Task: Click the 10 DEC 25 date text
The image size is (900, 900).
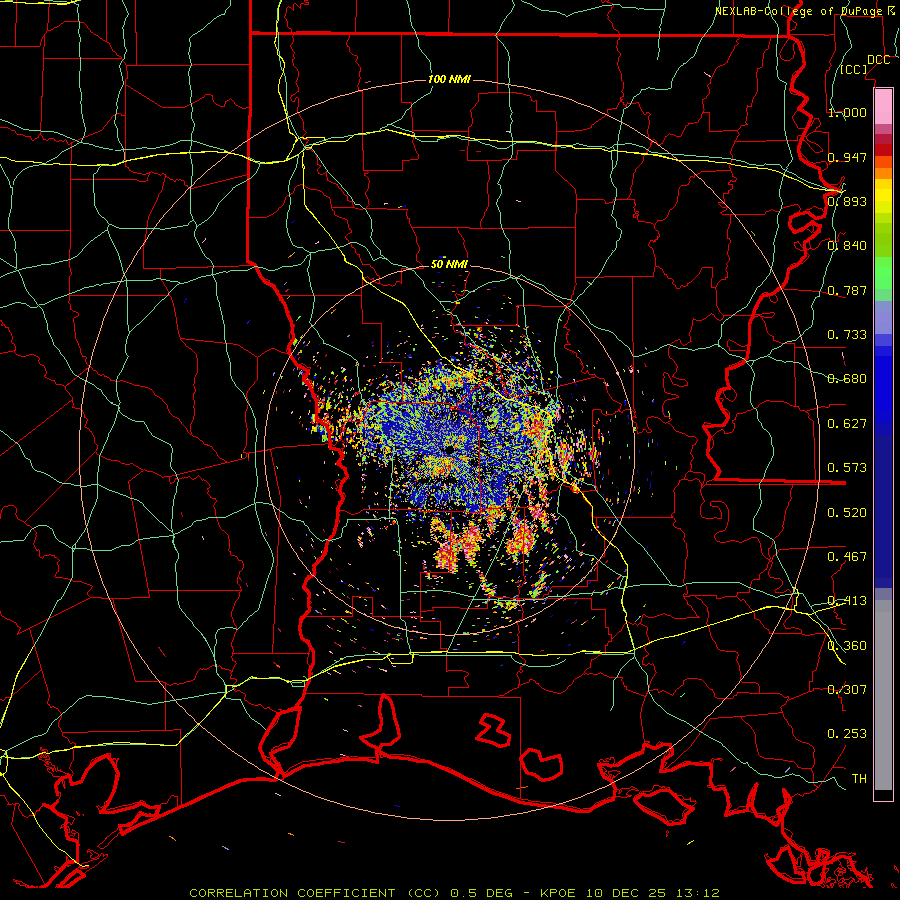Action: coord(629,893)
